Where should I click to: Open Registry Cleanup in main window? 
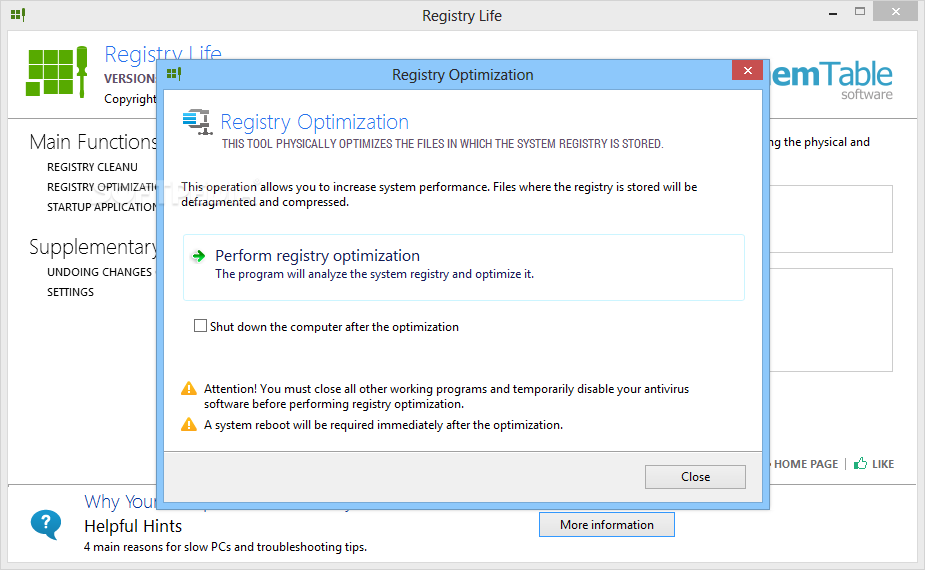click(x=92, y=167)
